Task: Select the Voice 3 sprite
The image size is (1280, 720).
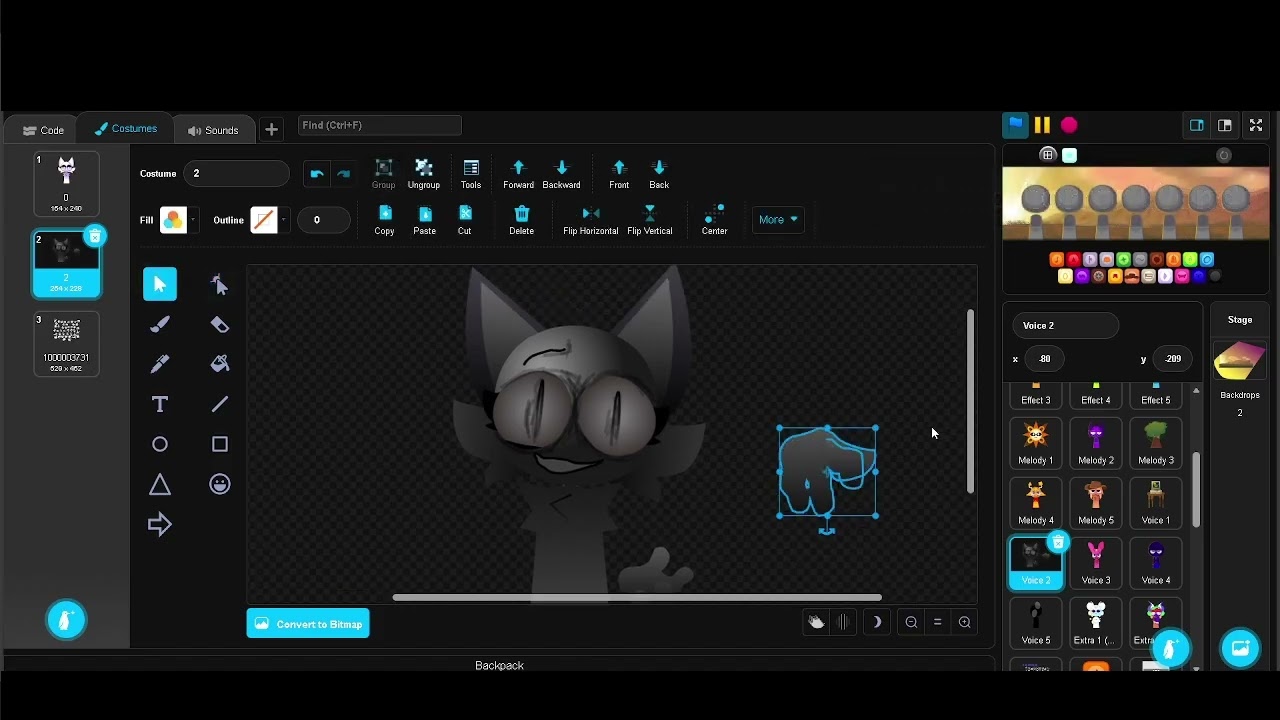Action: click(x=1096, y=563)
